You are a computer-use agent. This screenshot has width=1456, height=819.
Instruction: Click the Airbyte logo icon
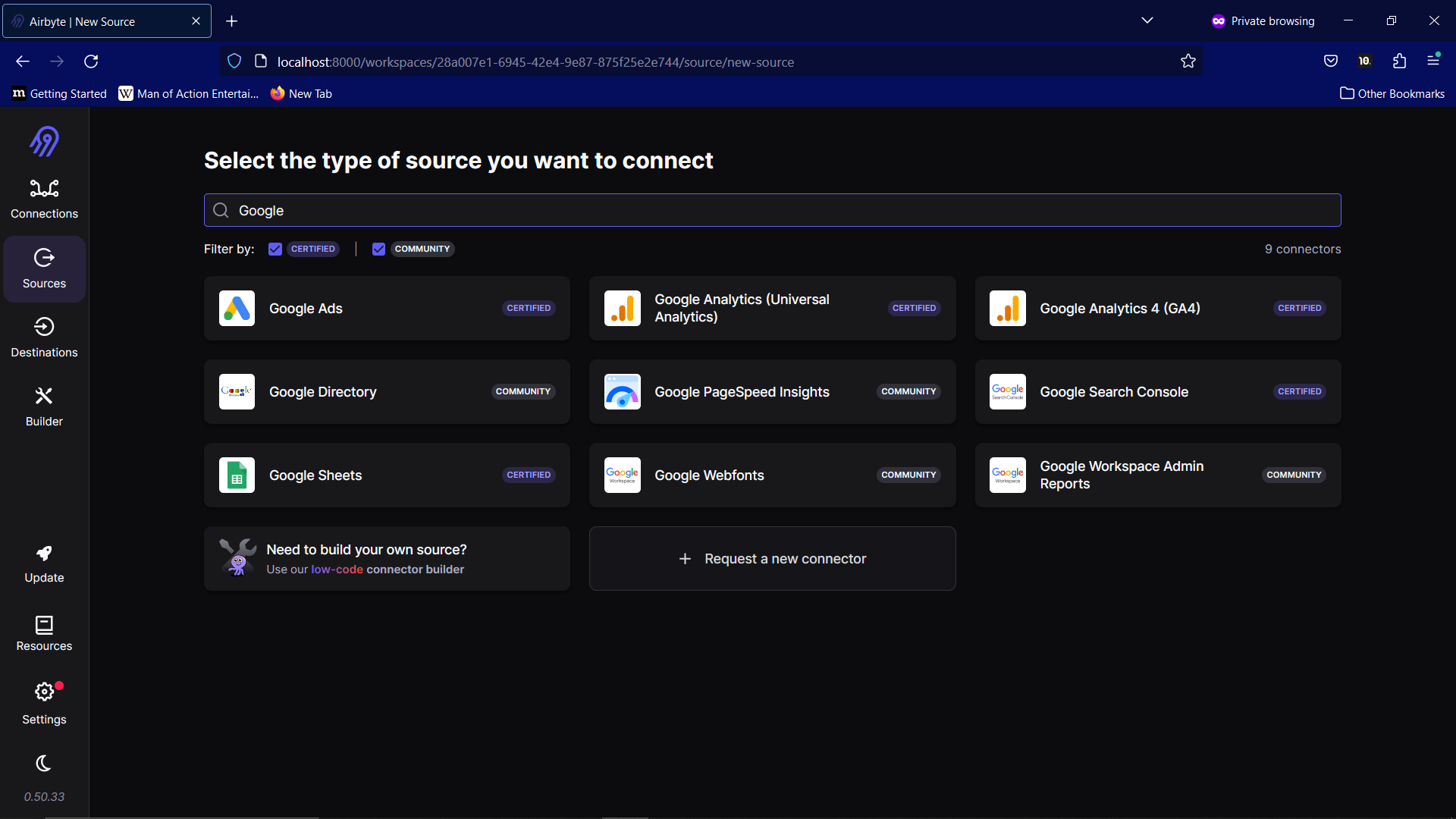(44, 141)
